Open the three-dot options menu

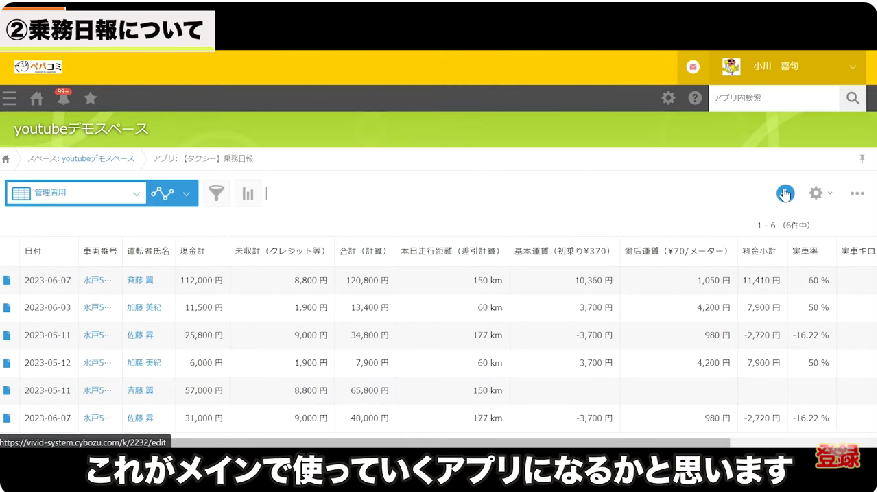857,193
